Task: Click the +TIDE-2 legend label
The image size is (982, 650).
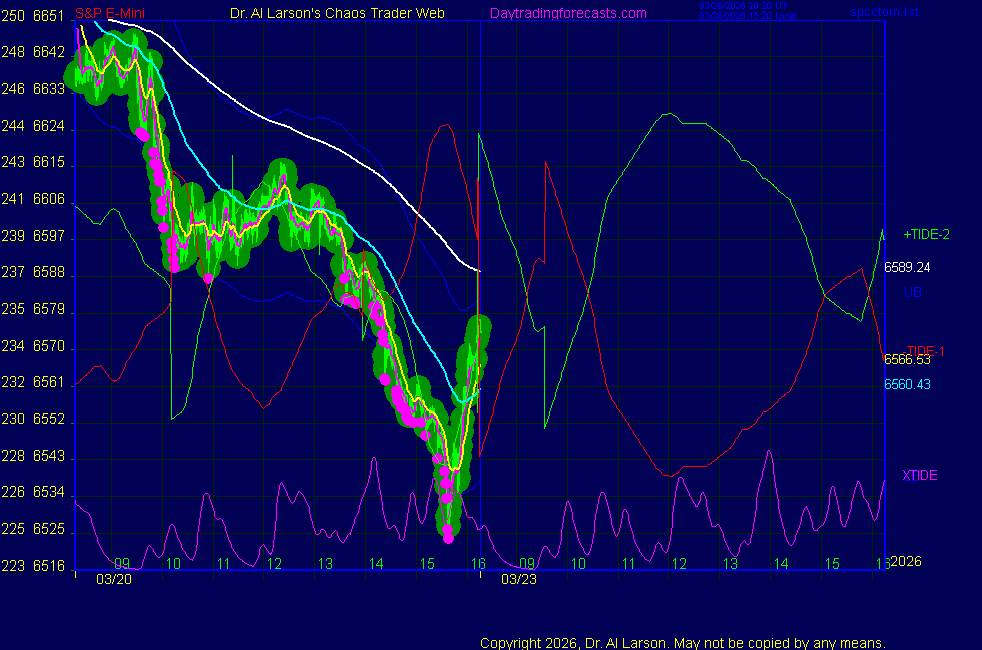Action: point(926,235)
